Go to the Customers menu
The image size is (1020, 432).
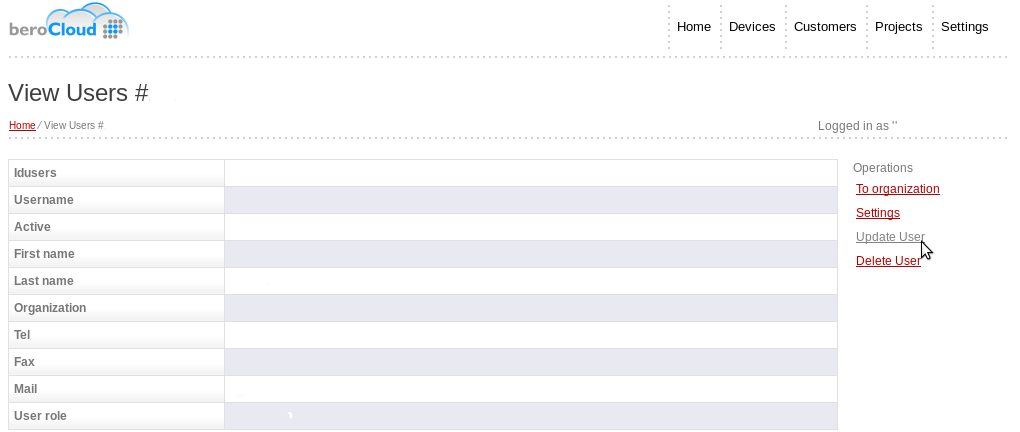[x=825, y=27]
